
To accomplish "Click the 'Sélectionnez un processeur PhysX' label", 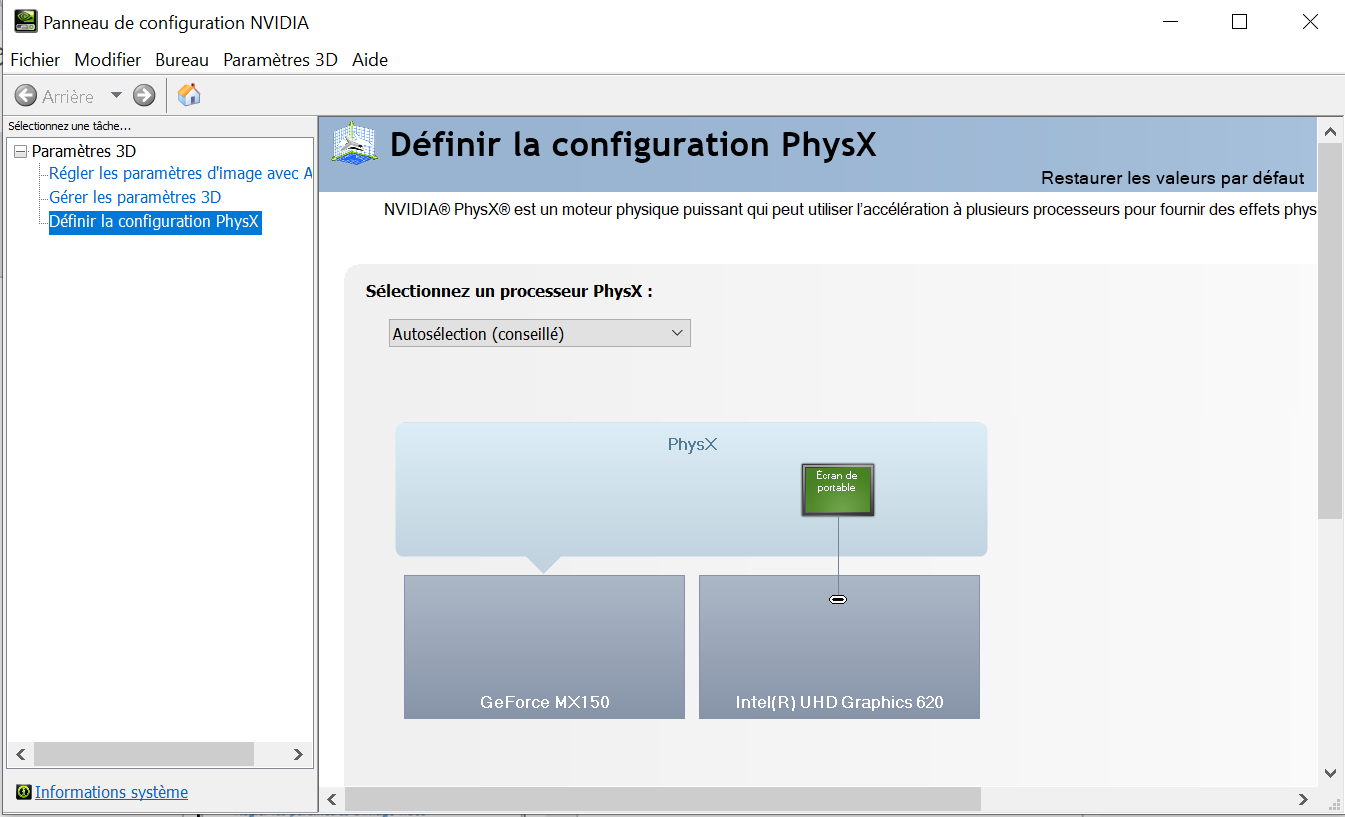I will tap(509, 292).
